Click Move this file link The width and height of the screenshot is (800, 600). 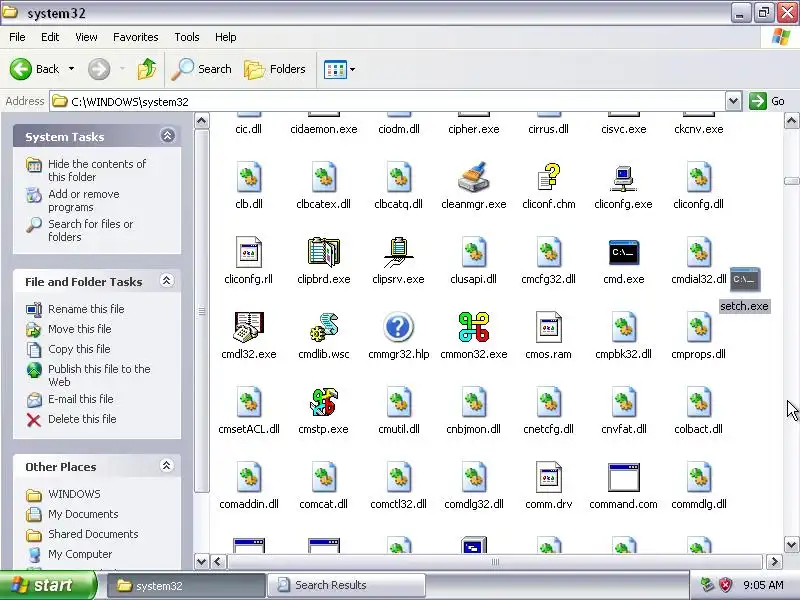coord(80,329)
